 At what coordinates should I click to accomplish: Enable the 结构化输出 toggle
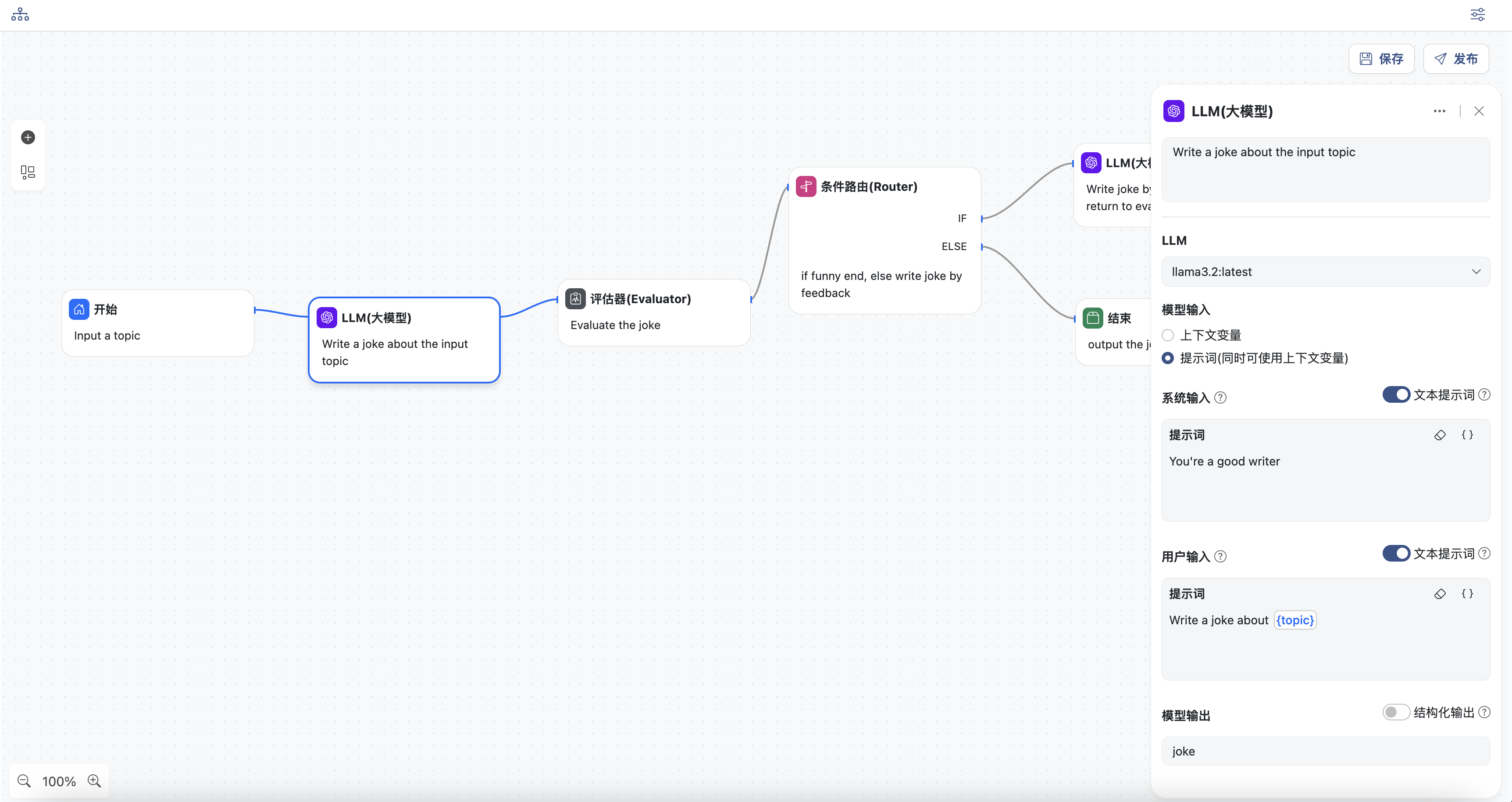point(1395,712)
